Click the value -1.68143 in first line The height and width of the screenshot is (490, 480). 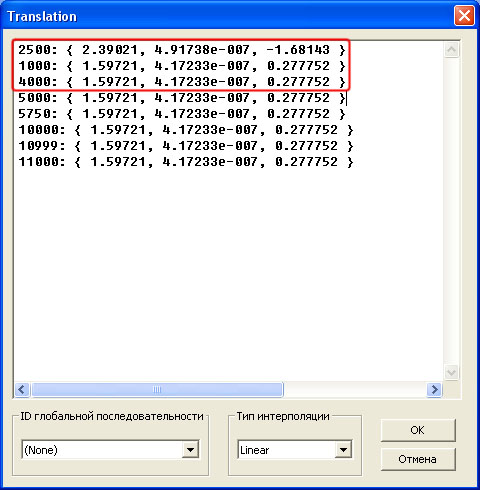(298, 50)
